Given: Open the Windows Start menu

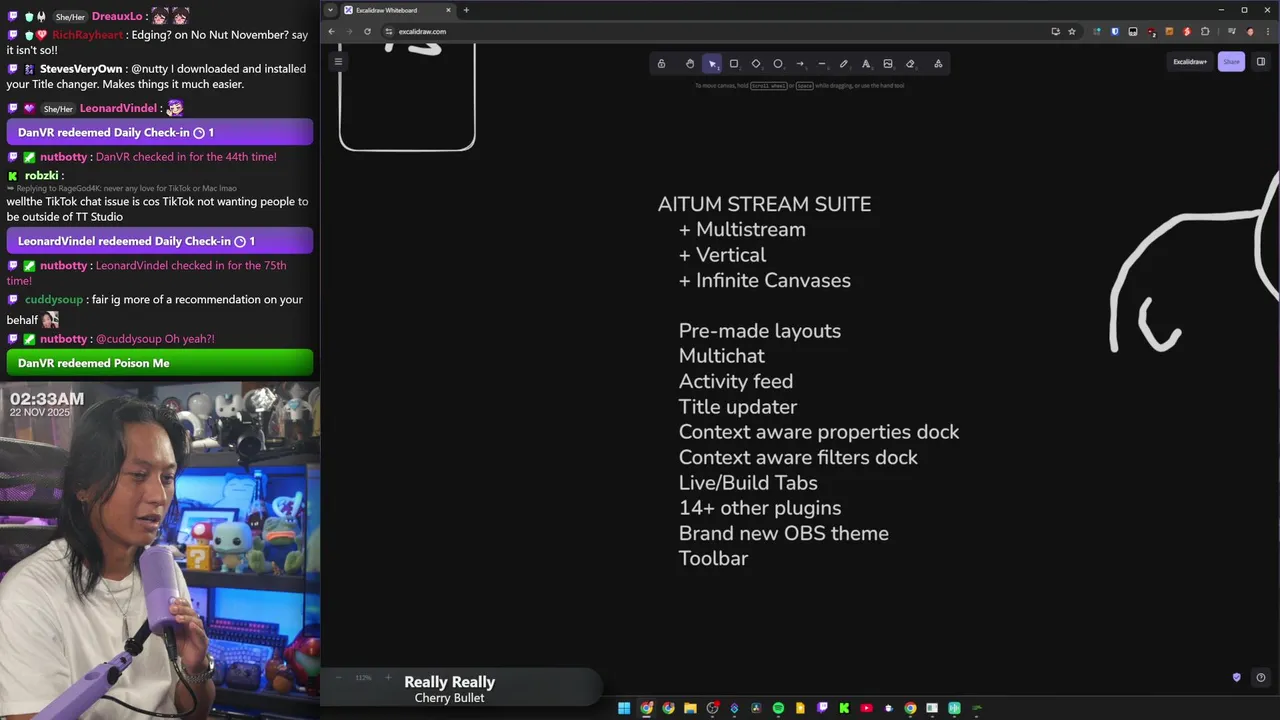Looking at the screenshot, I should tap(624, 708).
